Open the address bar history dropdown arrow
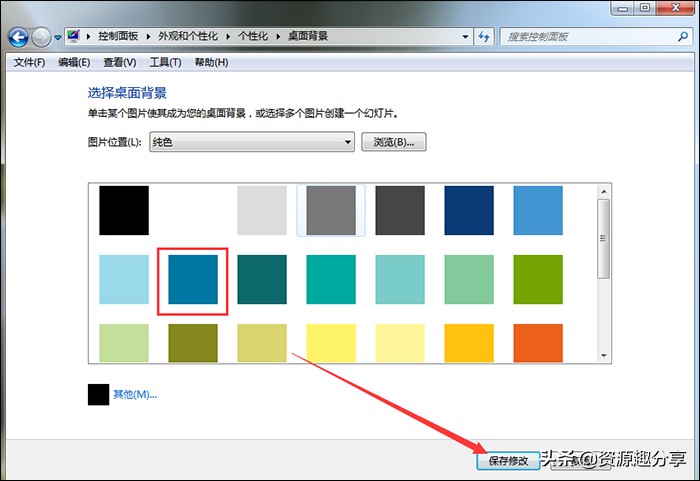 click(x=463, y=37)
